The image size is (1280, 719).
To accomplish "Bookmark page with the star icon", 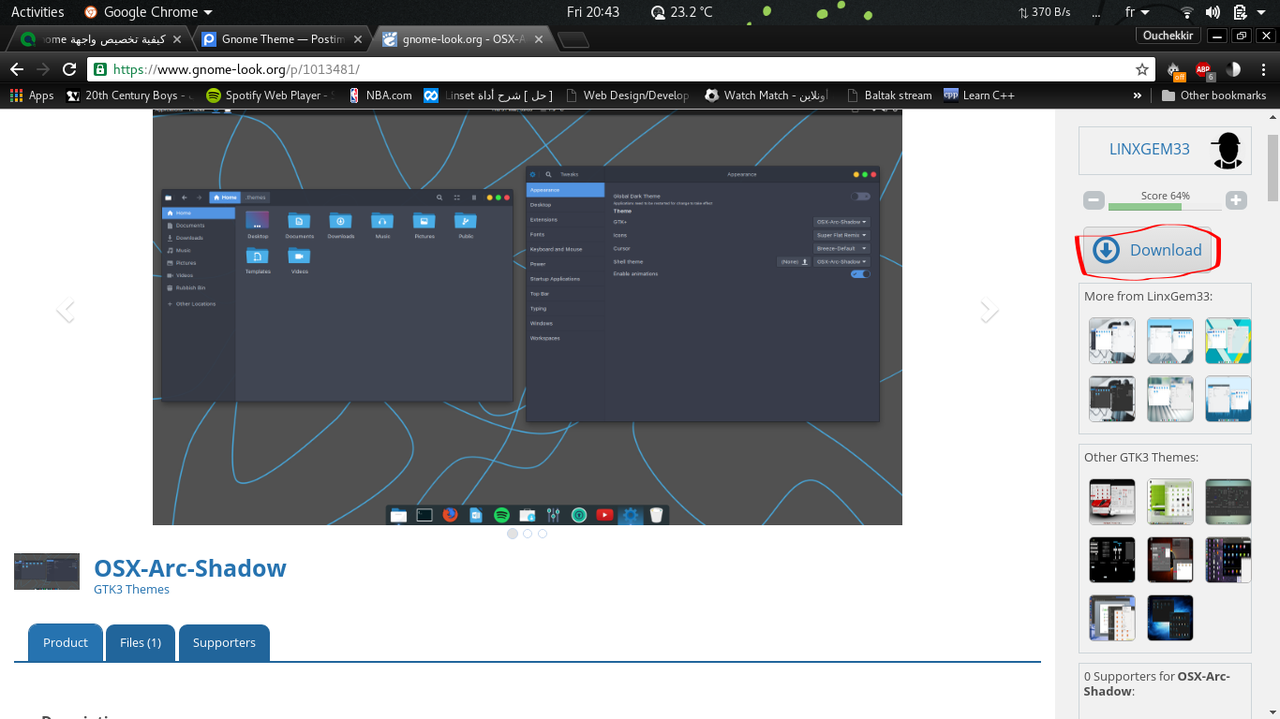I will (x=1142, y=69).
